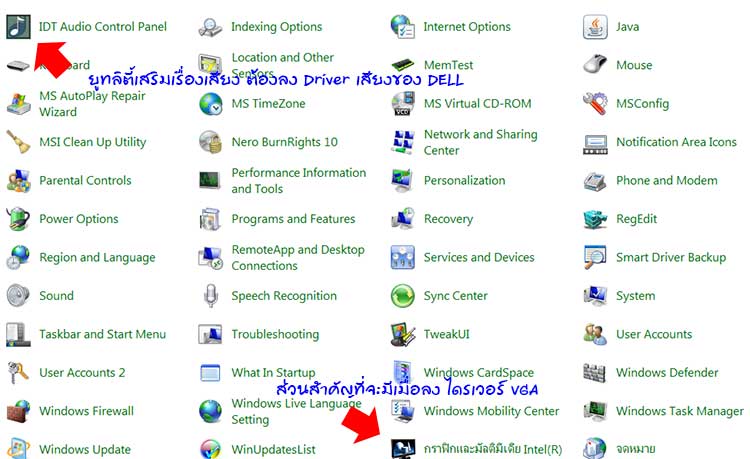Open the User Accounts people icon
This screenshot has height=459, width=750.
tap(595, 334)
